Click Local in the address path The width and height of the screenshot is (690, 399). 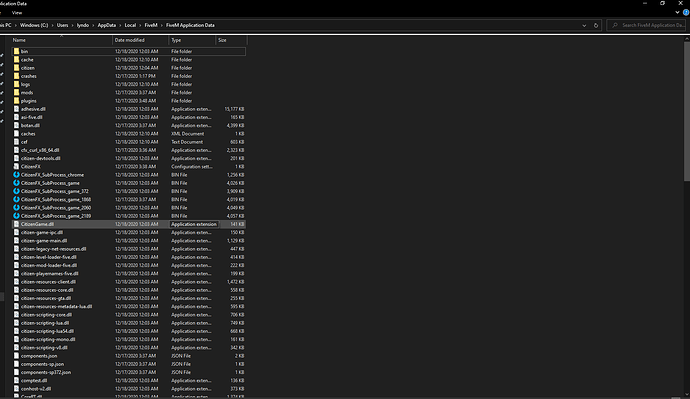pos(130,25)
